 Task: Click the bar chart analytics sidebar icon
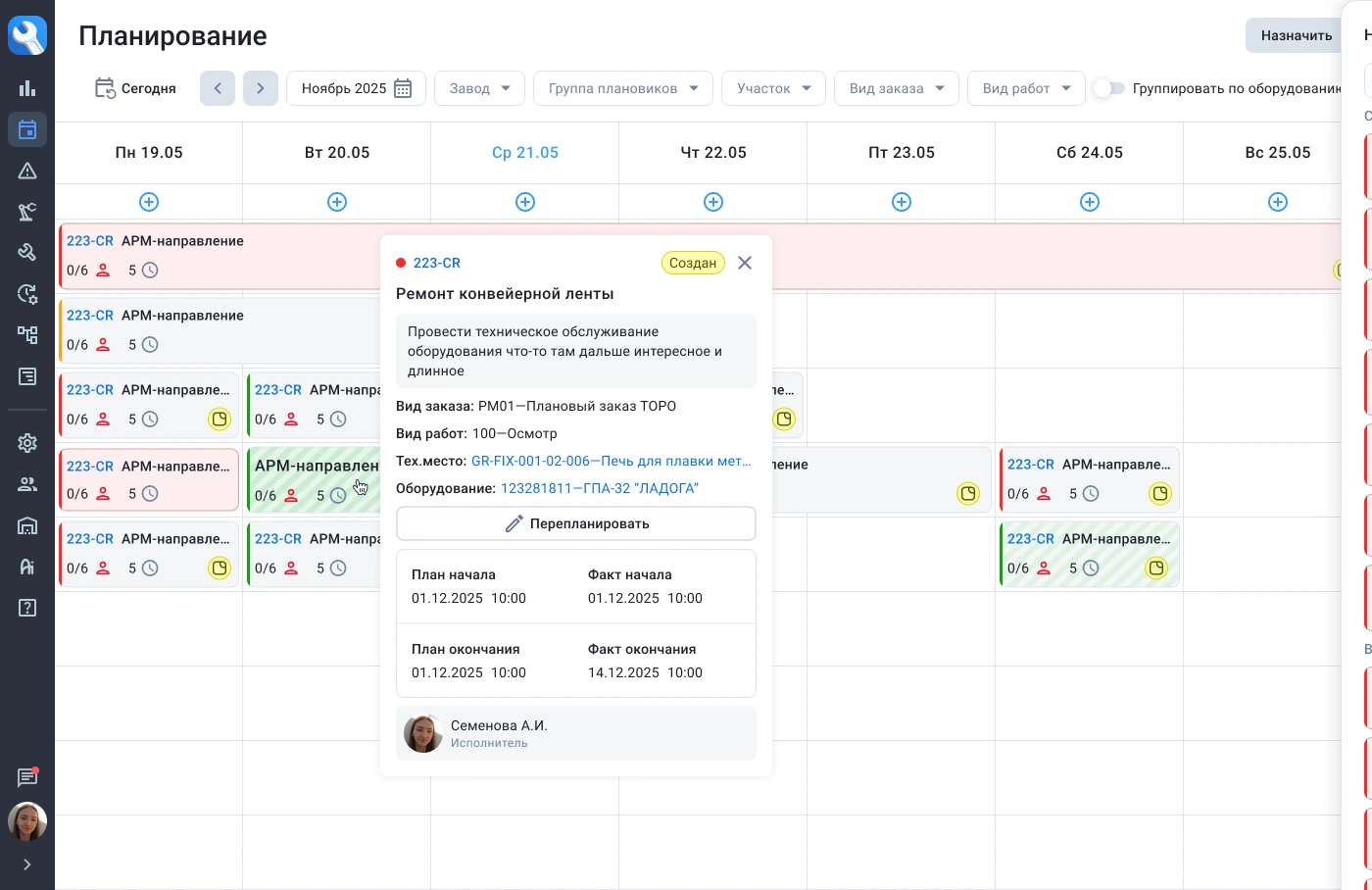click(27, 88)
